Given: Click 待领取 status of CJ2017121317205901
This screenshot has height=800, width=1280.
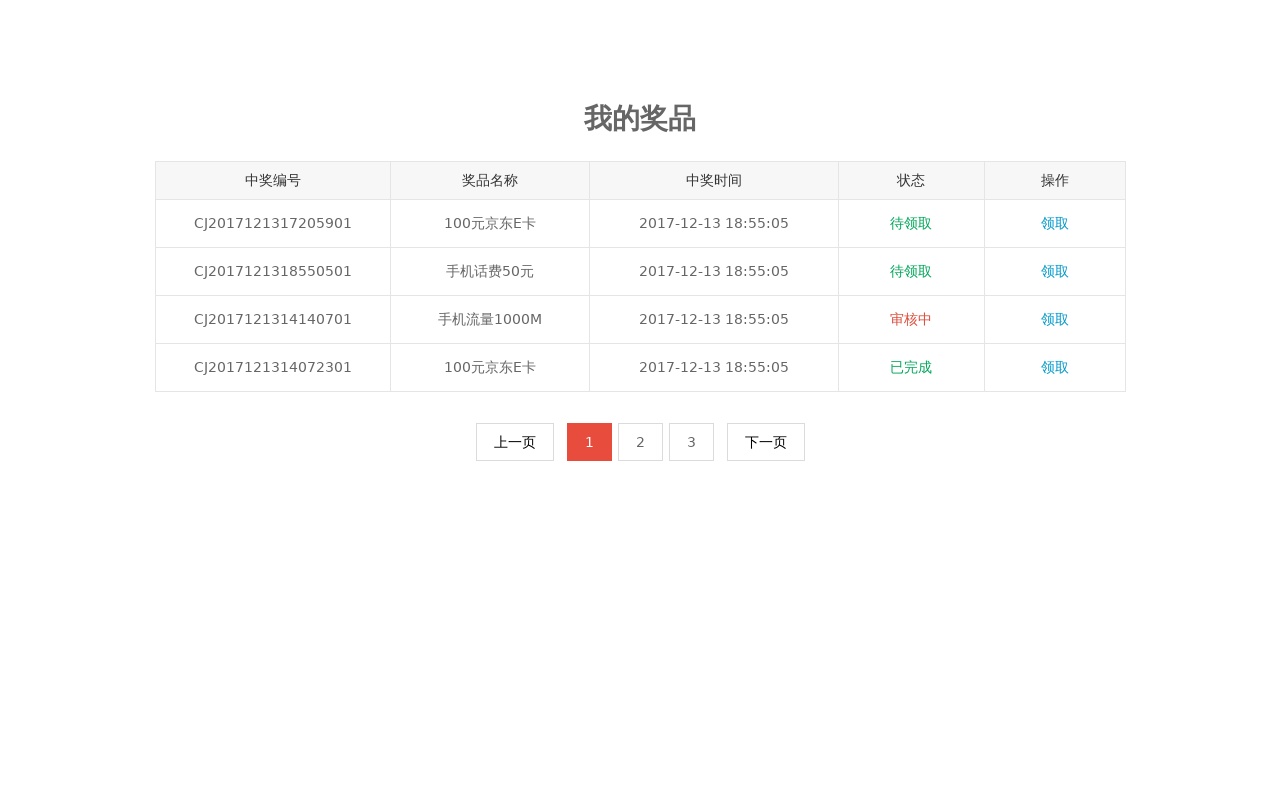Looking at the screenshot, I should (911, 224).
